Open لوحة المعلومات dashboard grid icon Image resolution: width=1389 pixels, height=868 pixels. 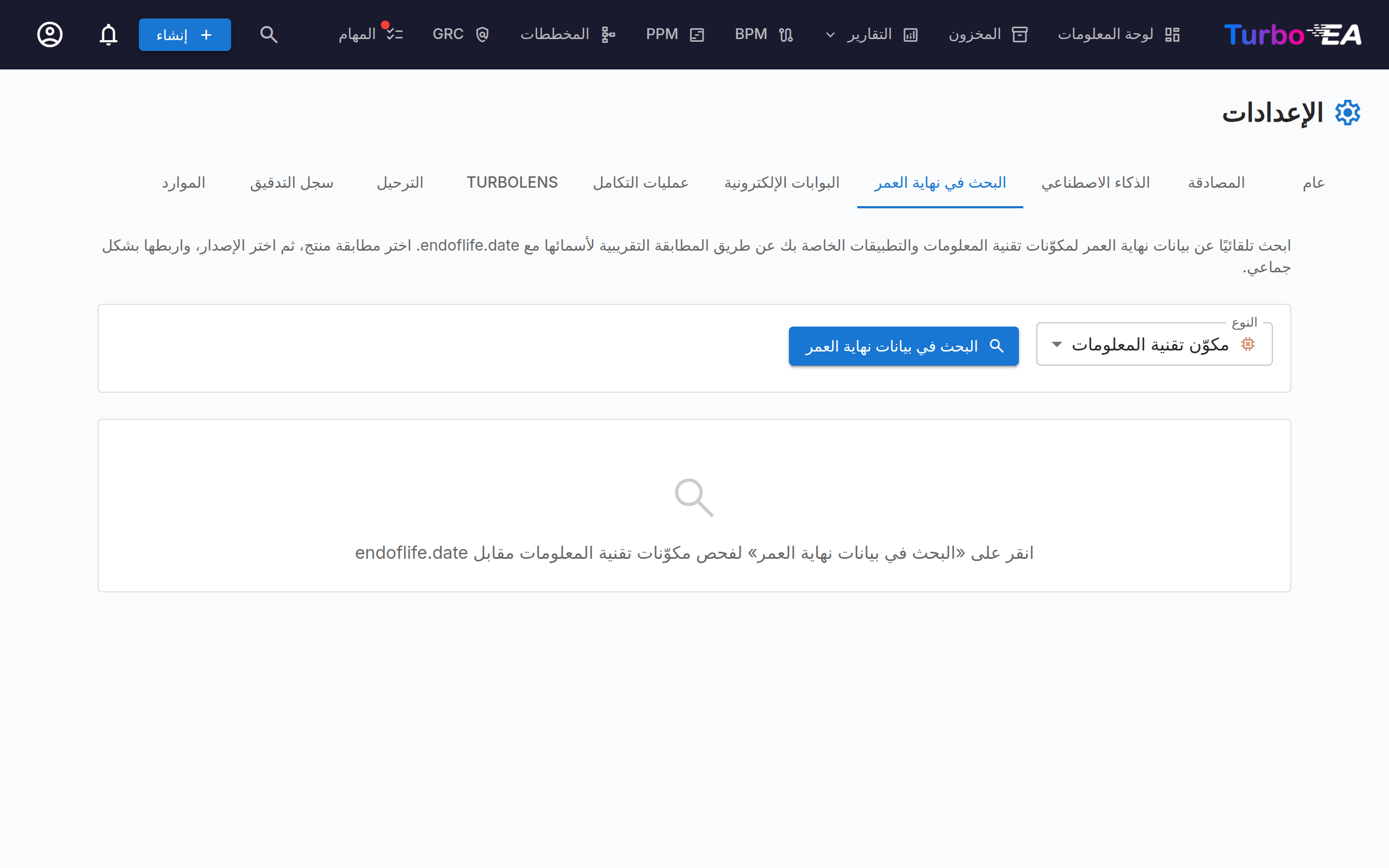pyautogui.click(x=1173, y=34)
